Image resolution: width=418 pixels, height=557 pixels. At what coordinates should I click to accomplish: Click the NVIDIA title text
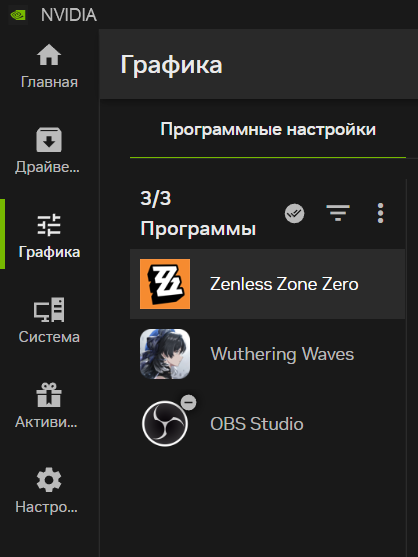[69, 15]
